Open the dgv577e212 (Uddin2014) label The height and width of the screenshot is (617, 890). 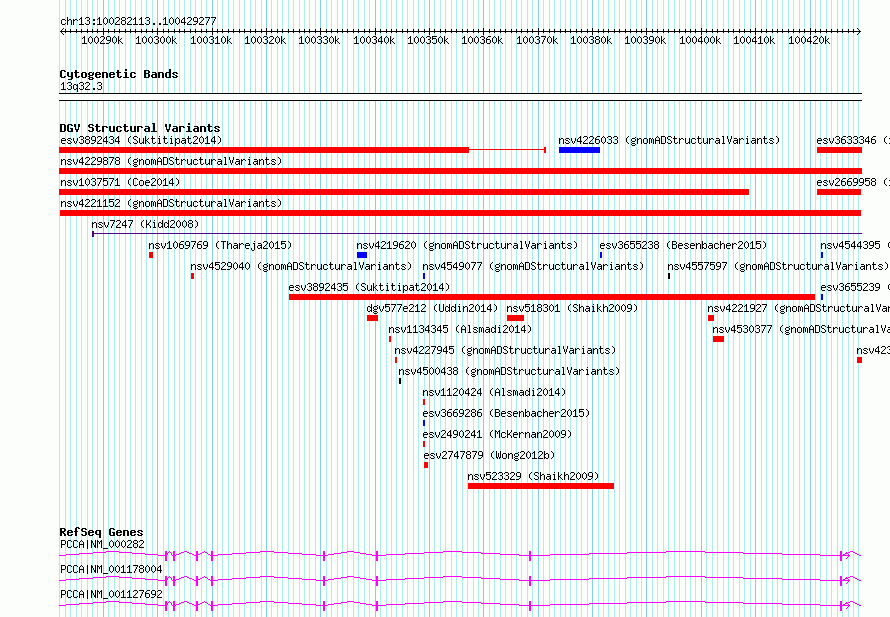[x=433, y=308]
